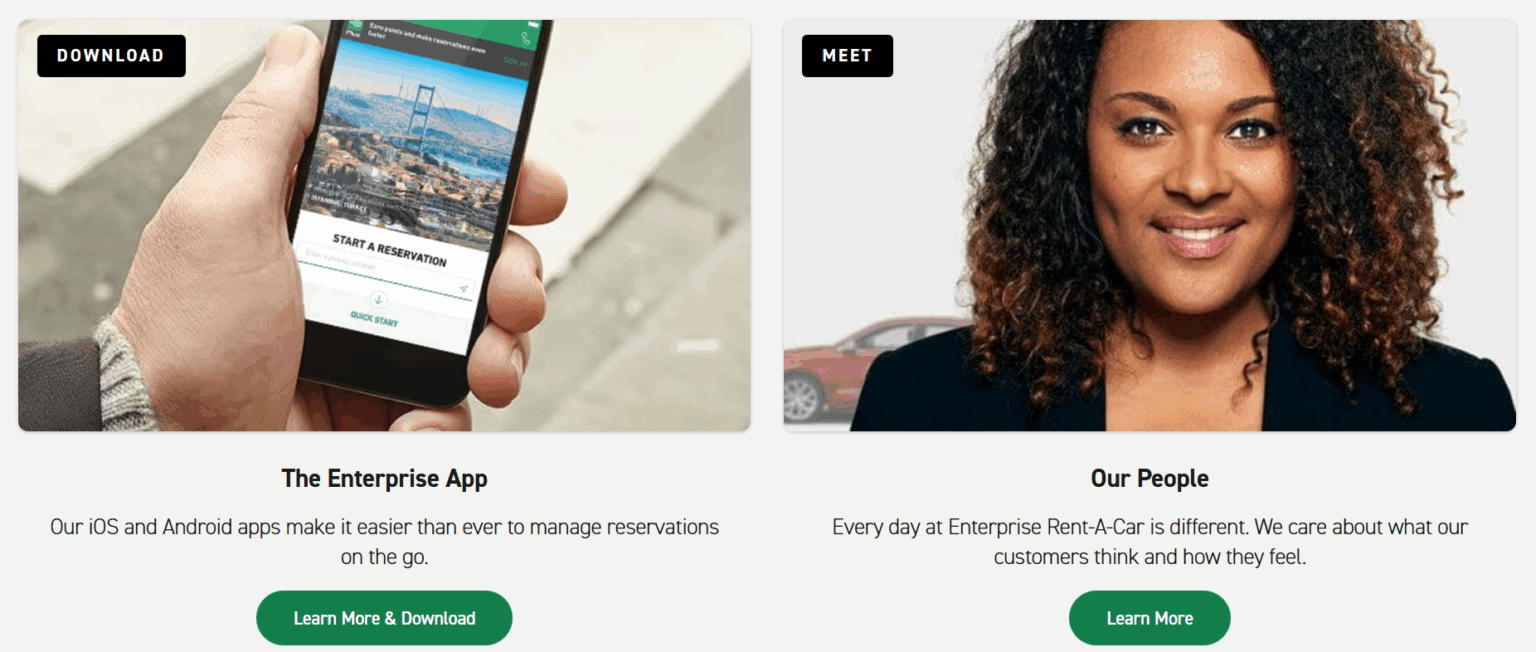Screen dimensions: 1536x652
Task: Open Learn More under Our People
Action: (x=1149, y=618)
